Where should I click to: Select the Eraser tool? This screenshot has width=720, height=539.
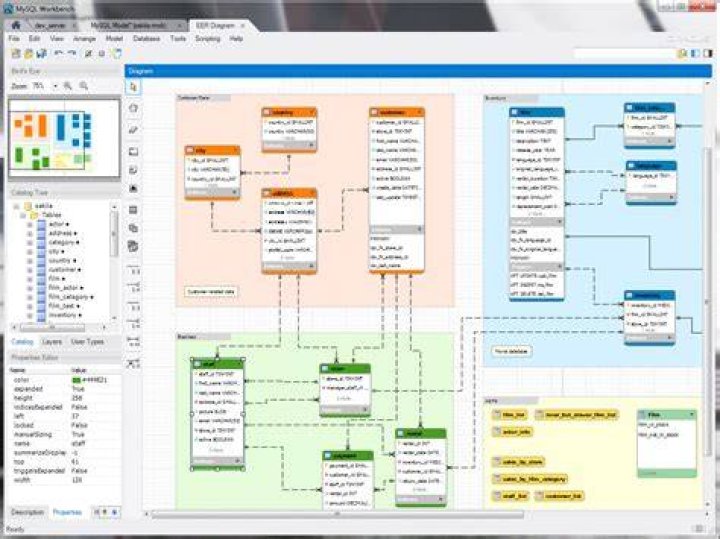[x=133, y=130]
